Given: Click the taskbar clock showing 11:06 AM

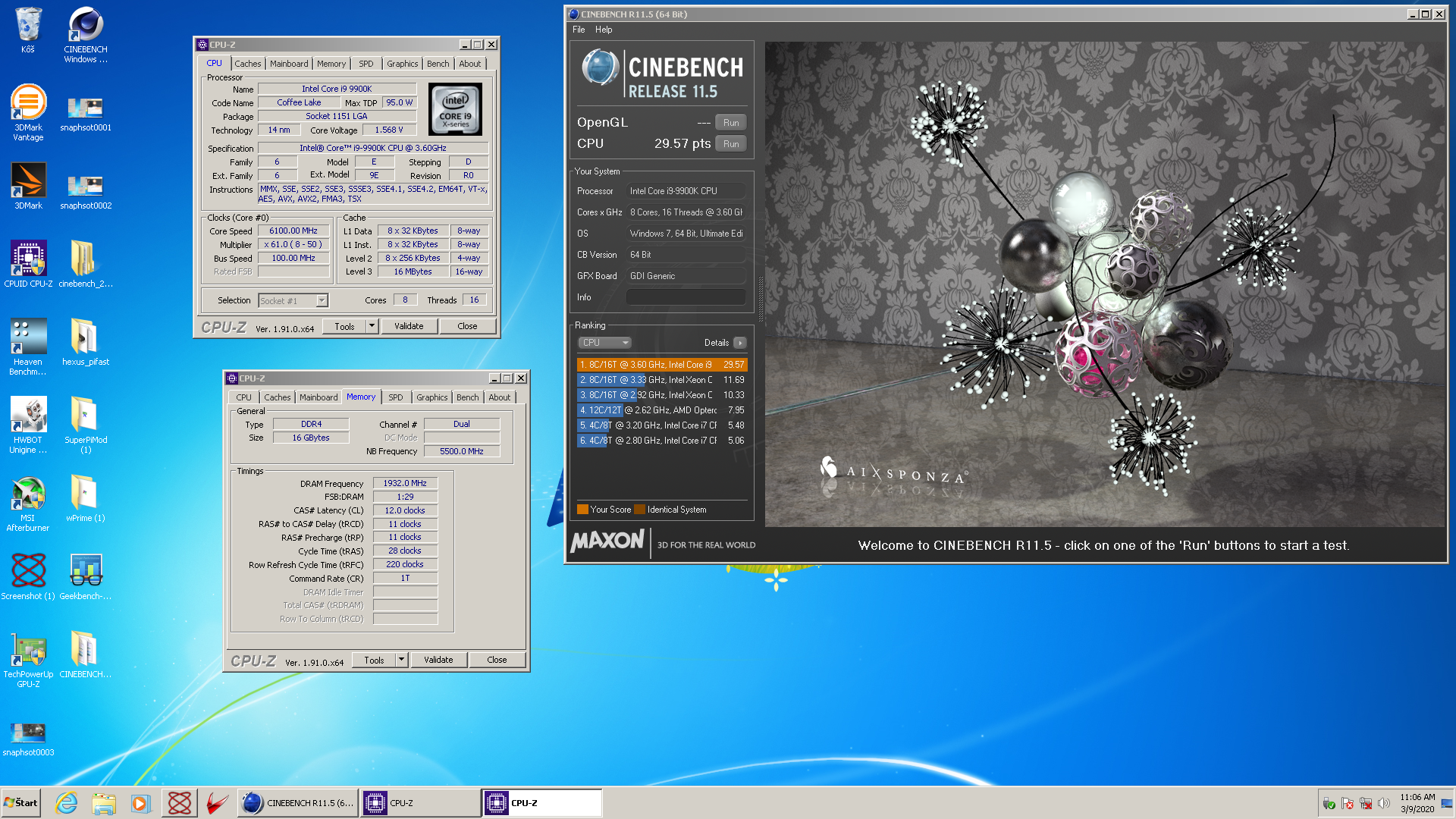Looking at the screenshot, I should pyautogui.click(x=1417, y=803).
